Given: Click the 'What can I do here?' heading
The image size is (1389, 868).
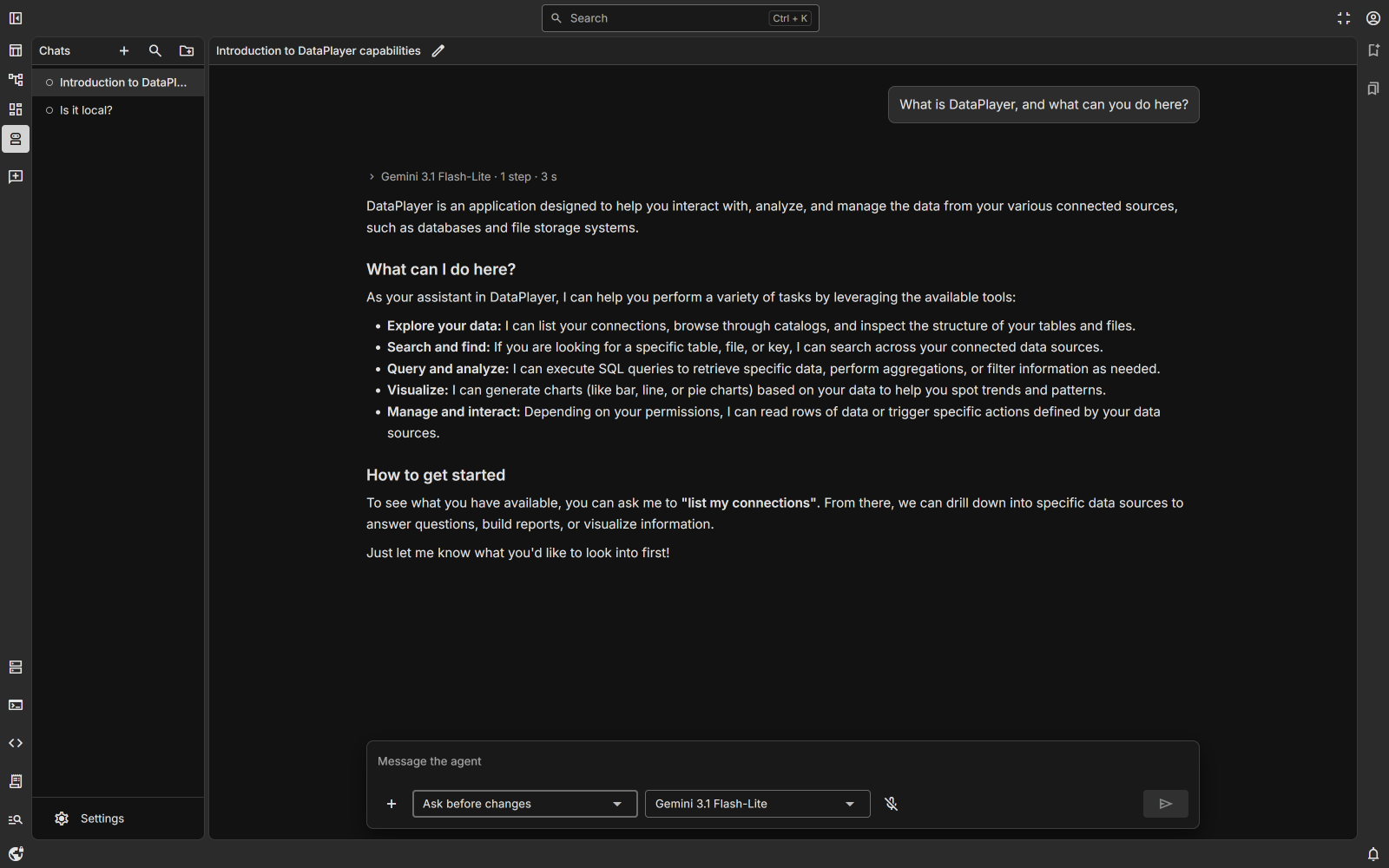Looking at the screenshot, I should (x=441, y=269).
